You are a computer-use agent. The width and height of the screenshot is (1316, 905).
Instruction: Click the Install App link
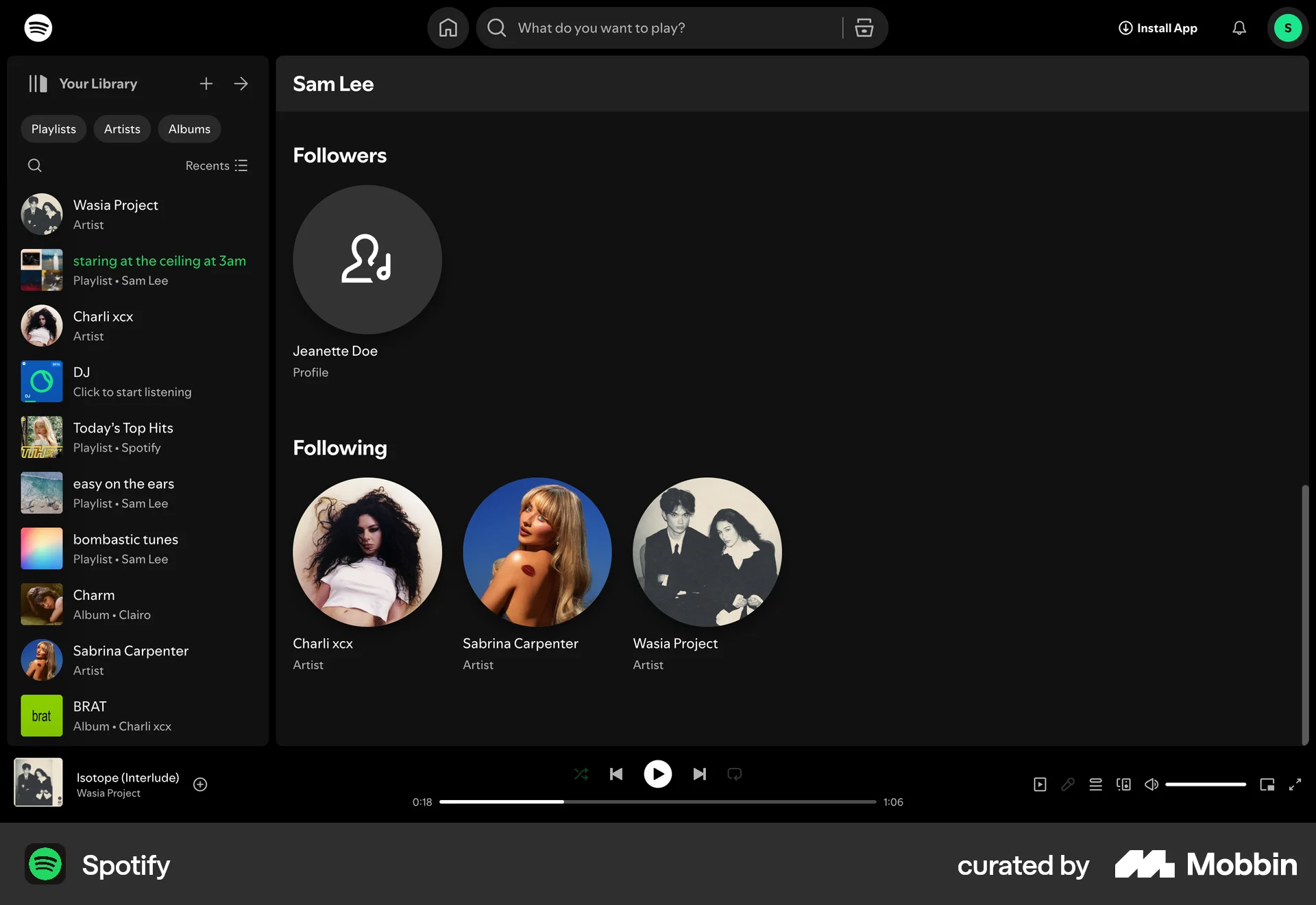pos(1157,27)
